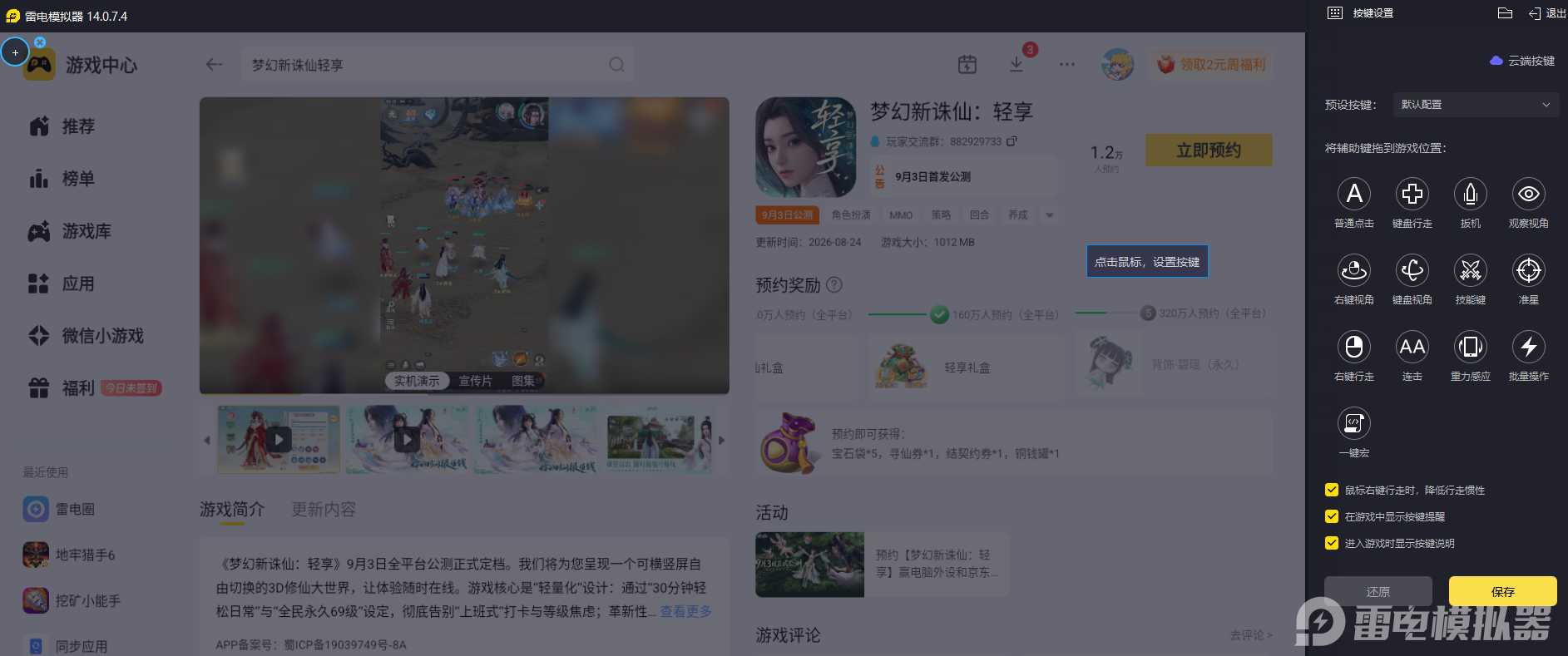Viewport: 1568px width, 656px height.
Task: Switch to the 游戏简介 tab
Action: (232, 510)
